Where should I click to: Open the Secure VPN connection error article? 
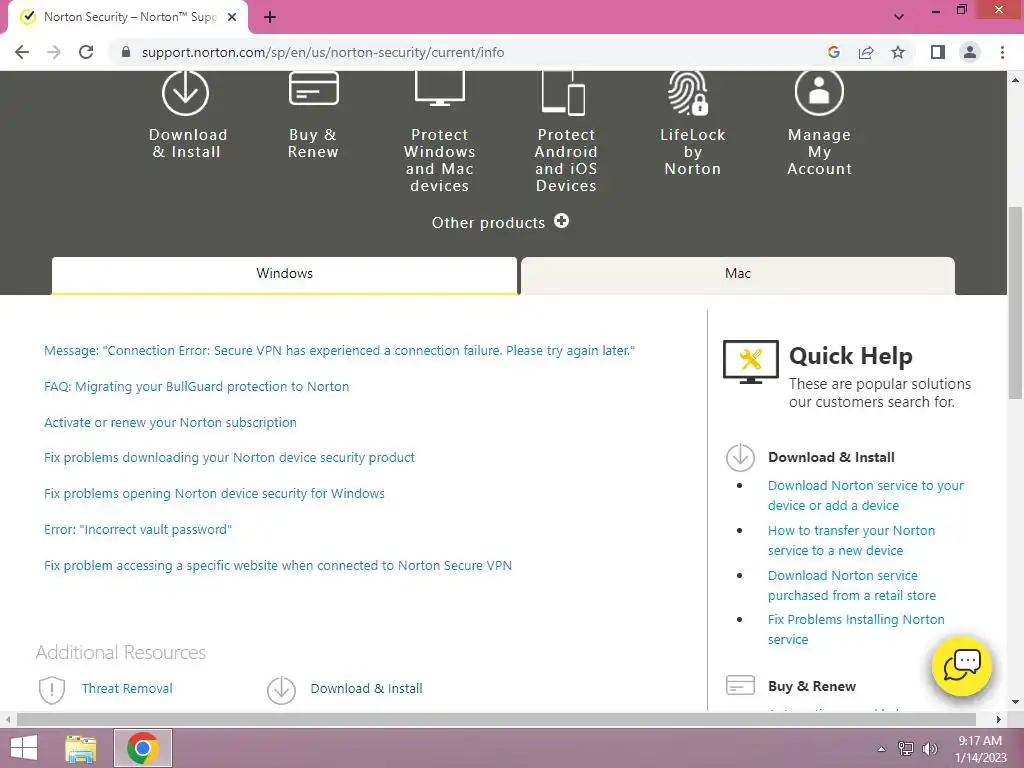pos(339,351)
